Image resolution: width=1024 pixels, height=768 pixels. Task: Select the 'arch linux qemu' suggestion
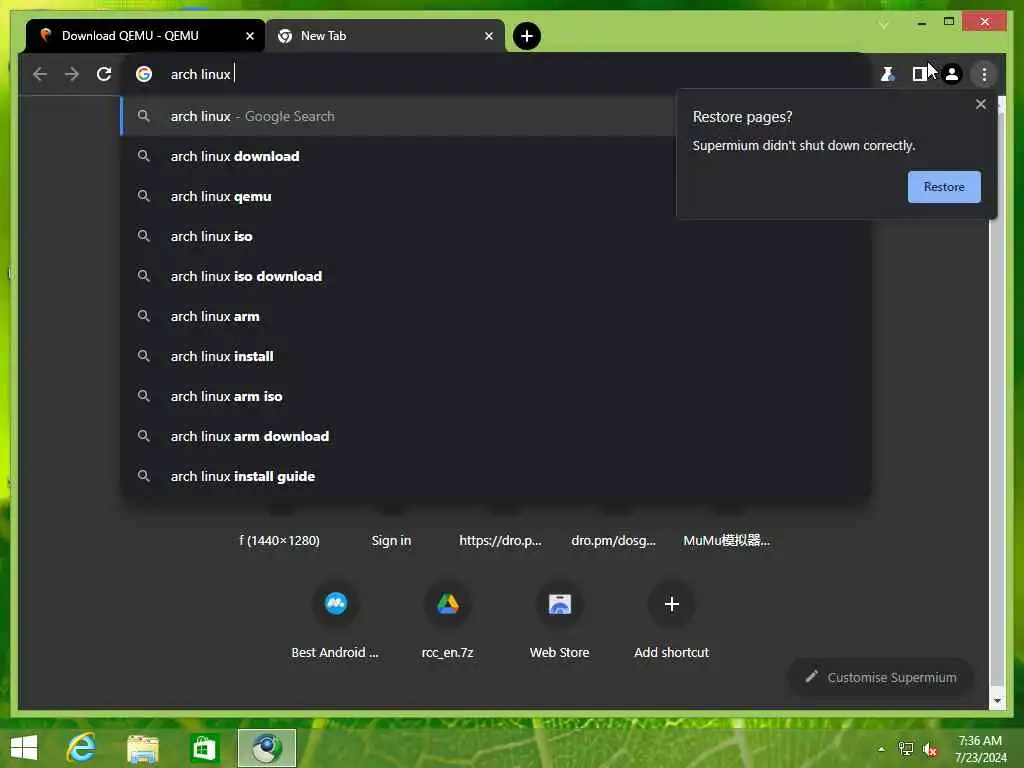[398, 197]
